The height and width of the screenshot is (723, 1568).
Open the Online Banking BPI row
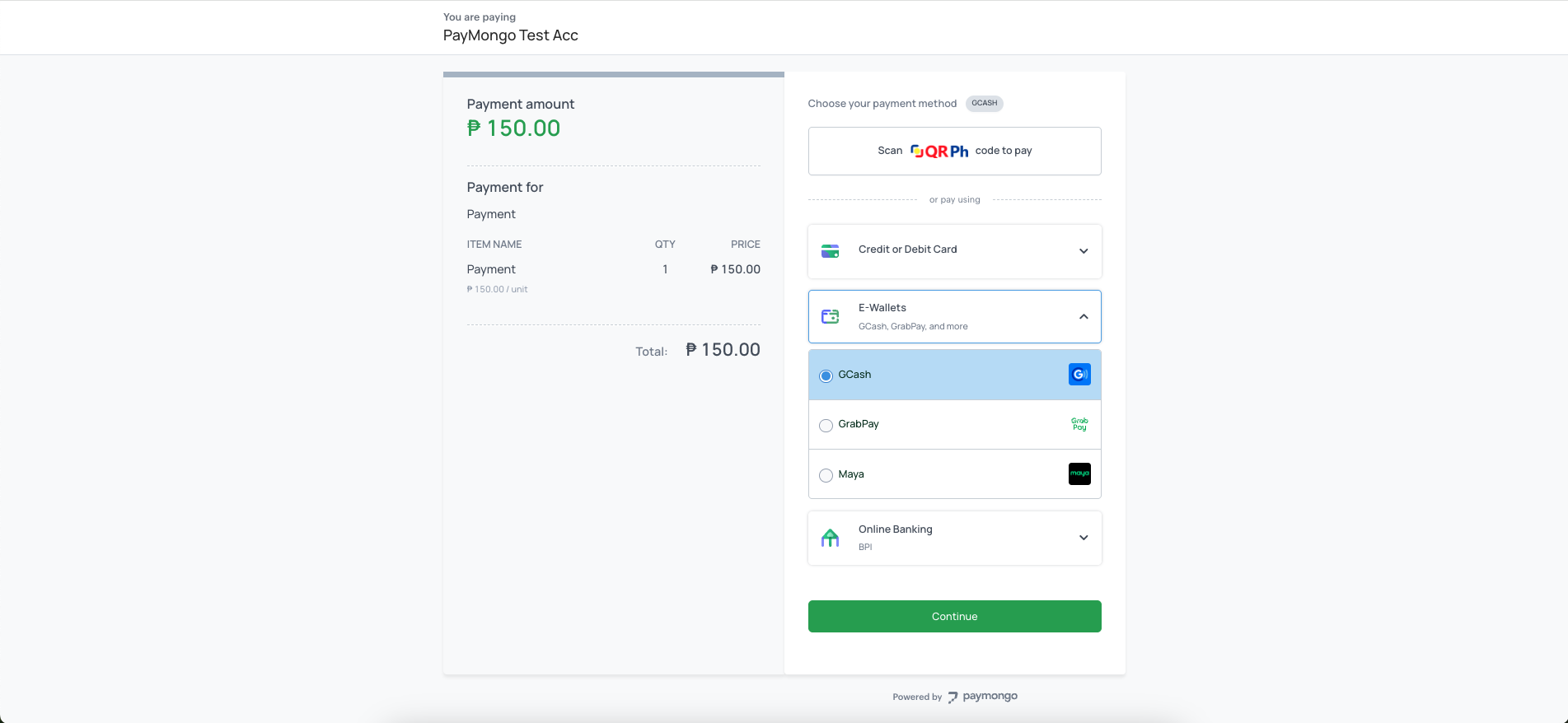point(955,538)
